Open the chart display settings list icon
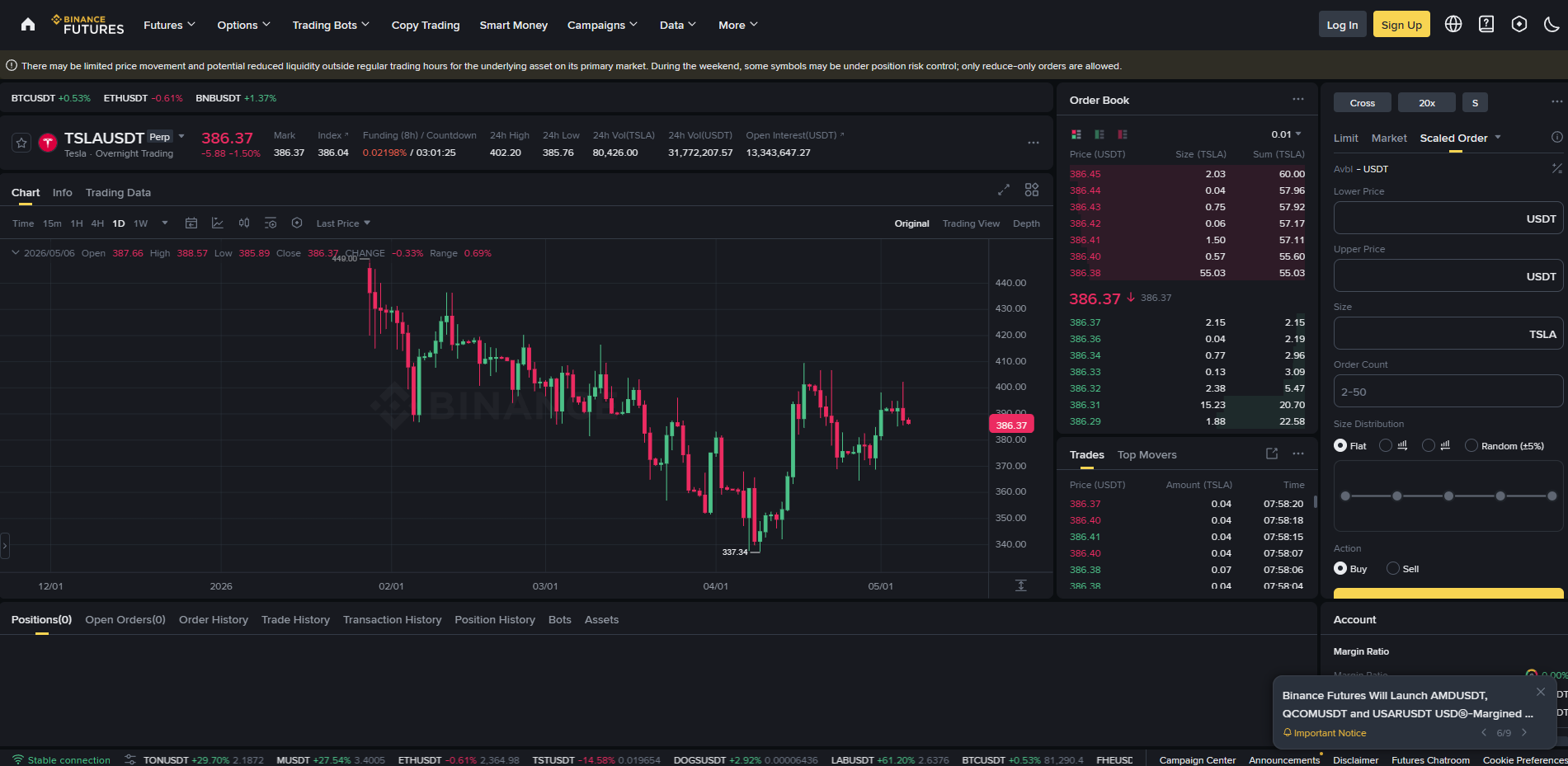Viewport: 1568px width, 766px height. click(271, 223)
